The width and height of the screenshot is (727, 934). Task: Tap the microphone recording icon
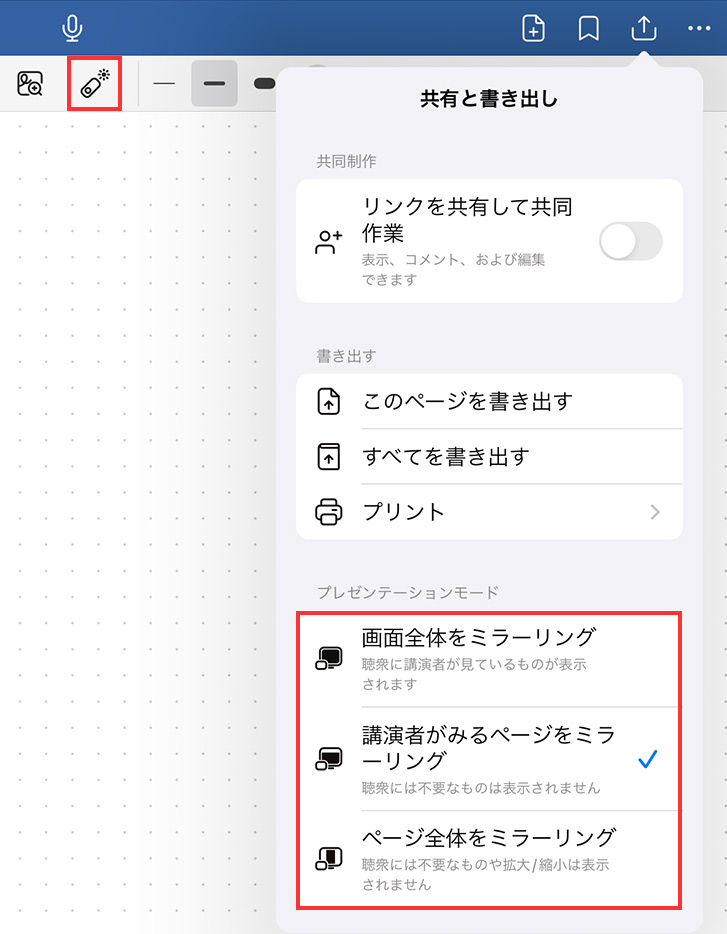coord(72,29)
